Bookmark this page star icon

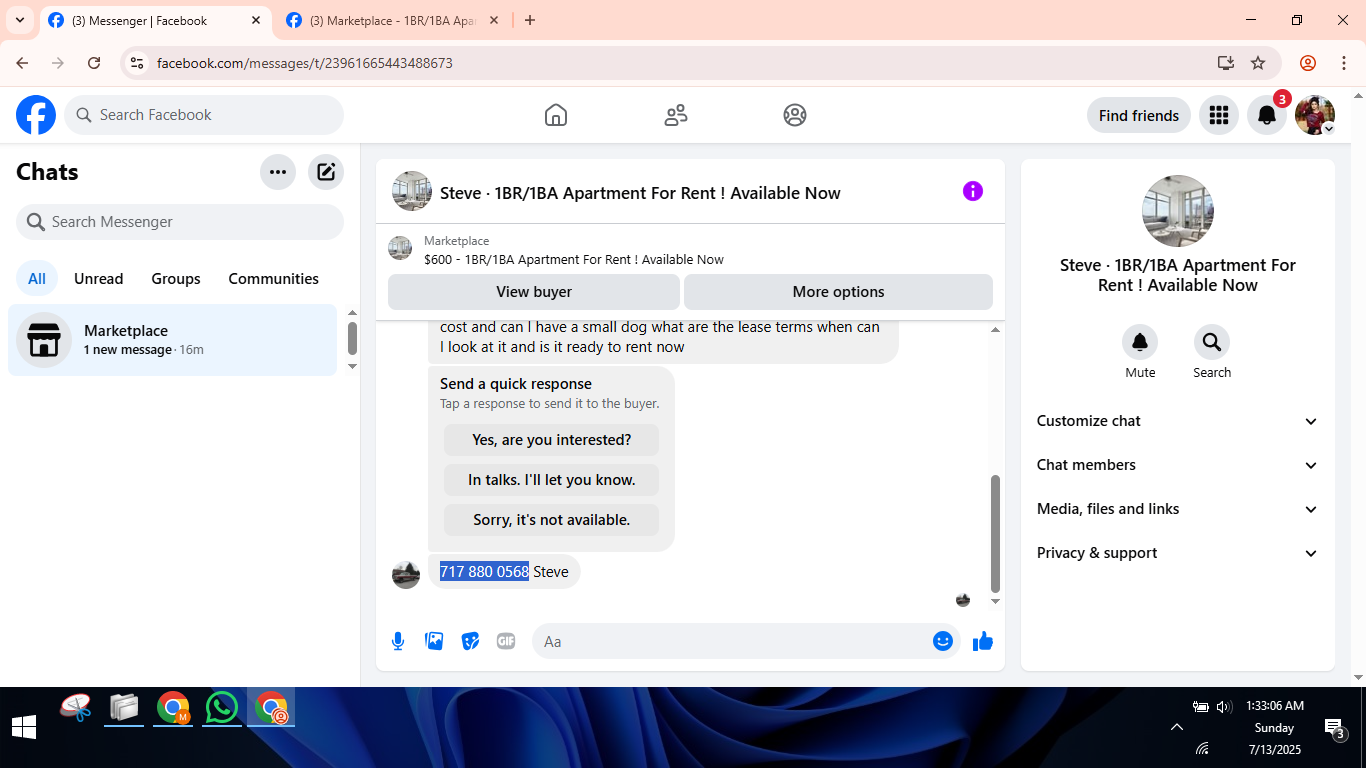pyautogui.click(x=1258, y=63)
